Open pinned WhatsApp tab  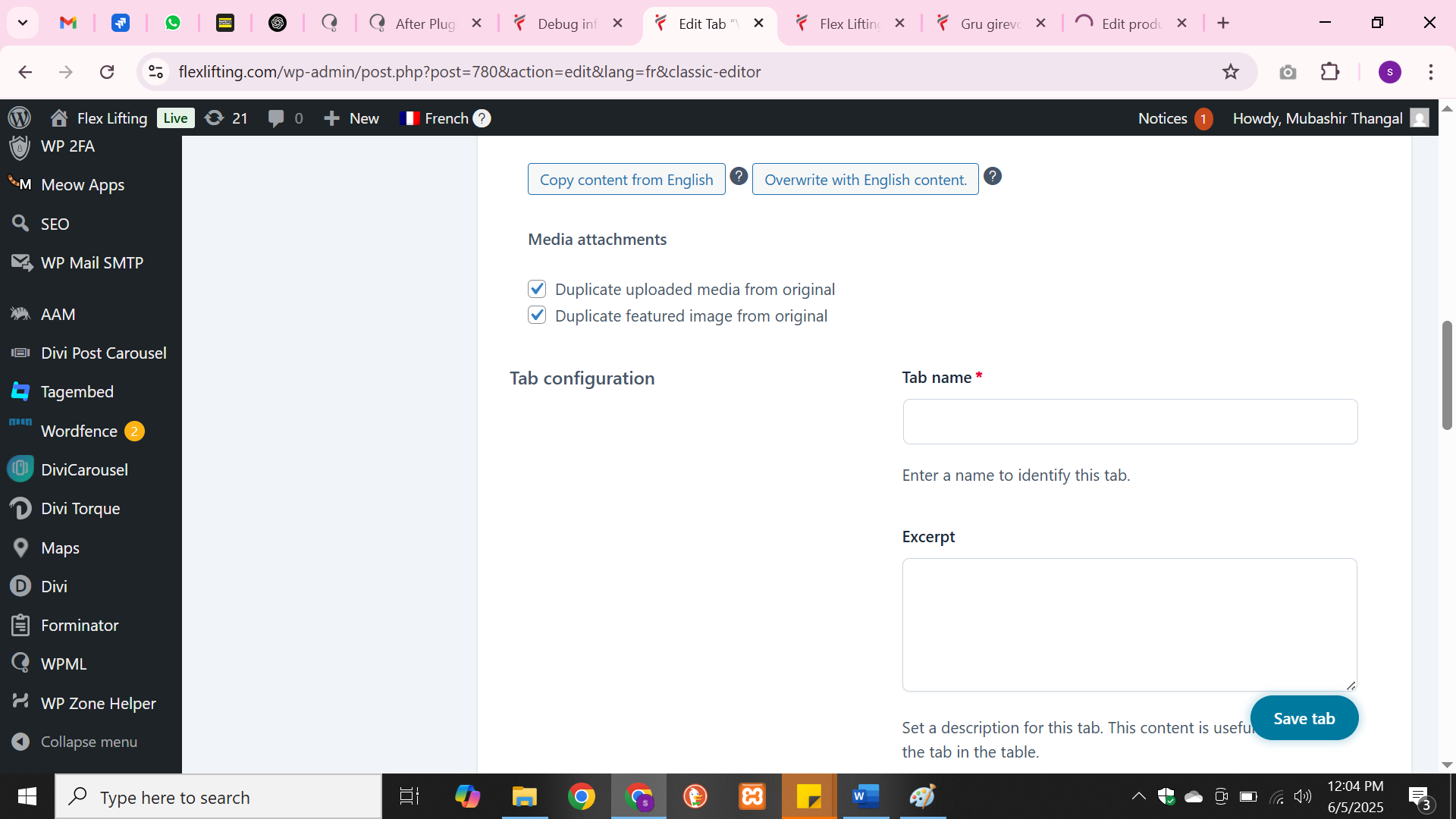pyautogui.click(x=173, y=23)
